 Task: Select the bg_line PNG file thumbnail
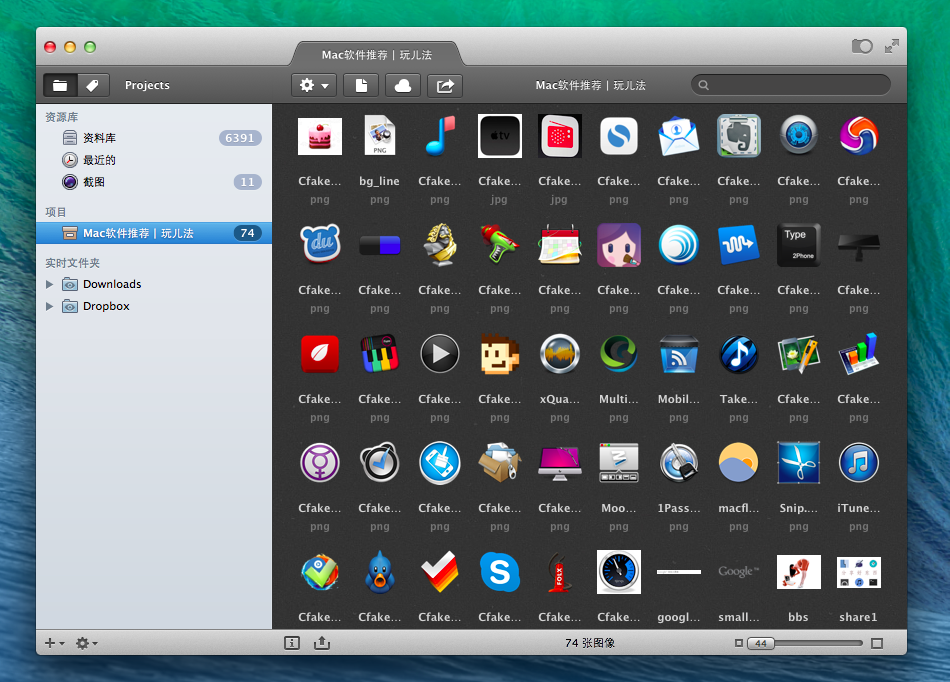click(x=380, y=136)
